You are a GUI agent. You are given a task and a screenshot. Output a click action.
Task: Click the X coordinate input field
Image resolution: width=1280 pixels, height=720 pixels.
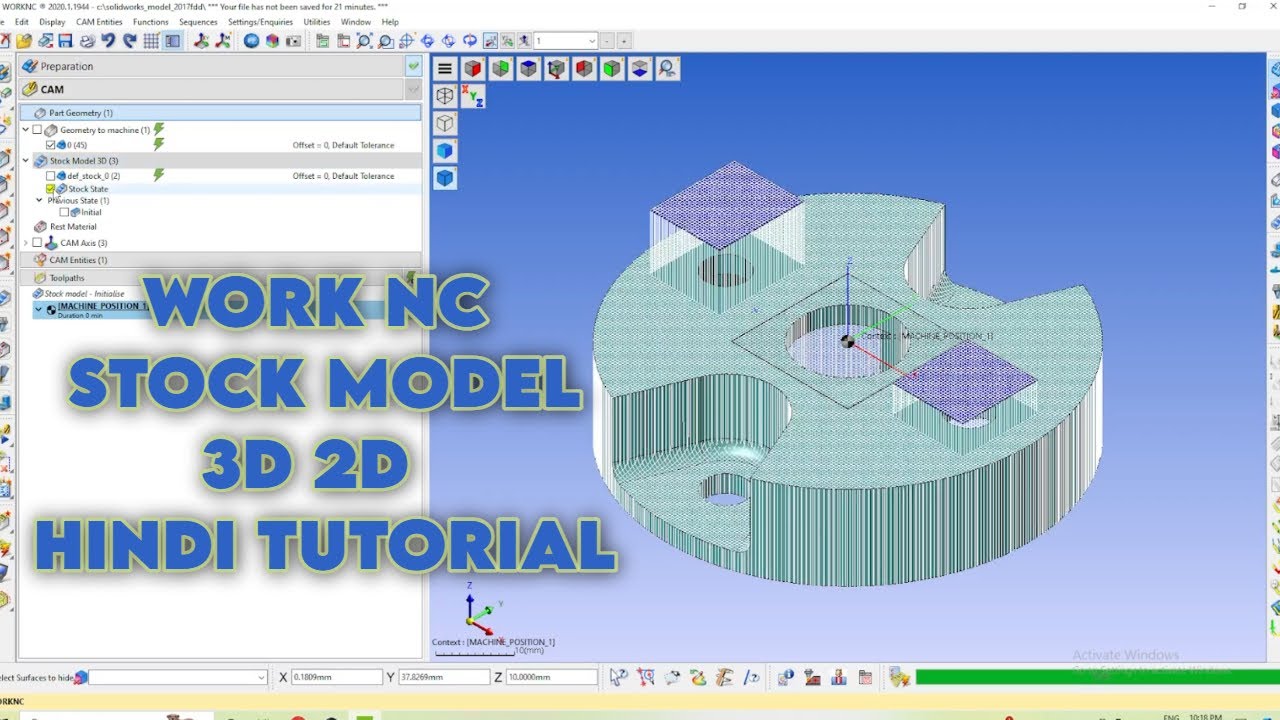(335, 677)
